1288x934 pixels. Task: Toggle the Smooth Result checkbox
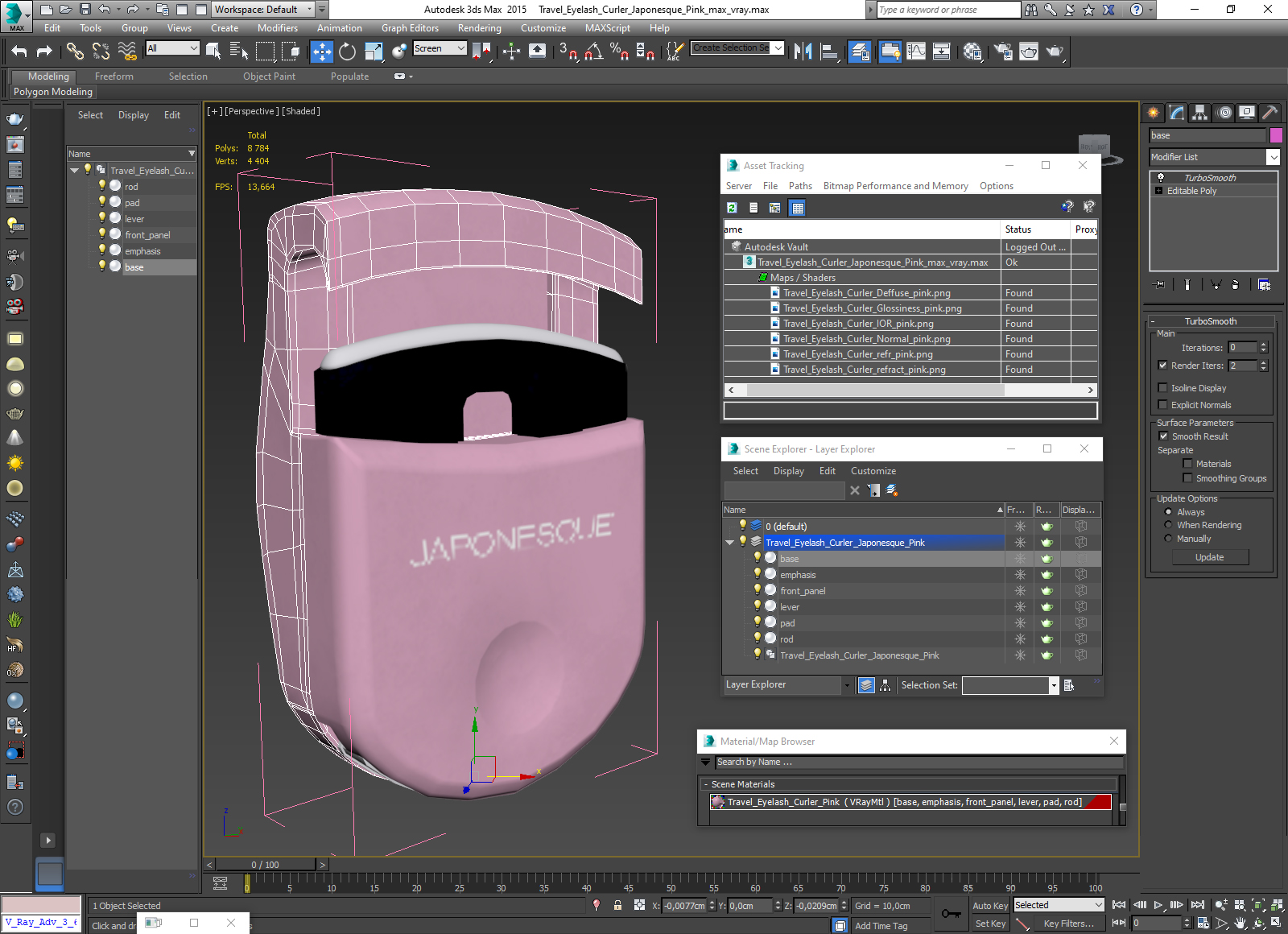(1163, 436)
